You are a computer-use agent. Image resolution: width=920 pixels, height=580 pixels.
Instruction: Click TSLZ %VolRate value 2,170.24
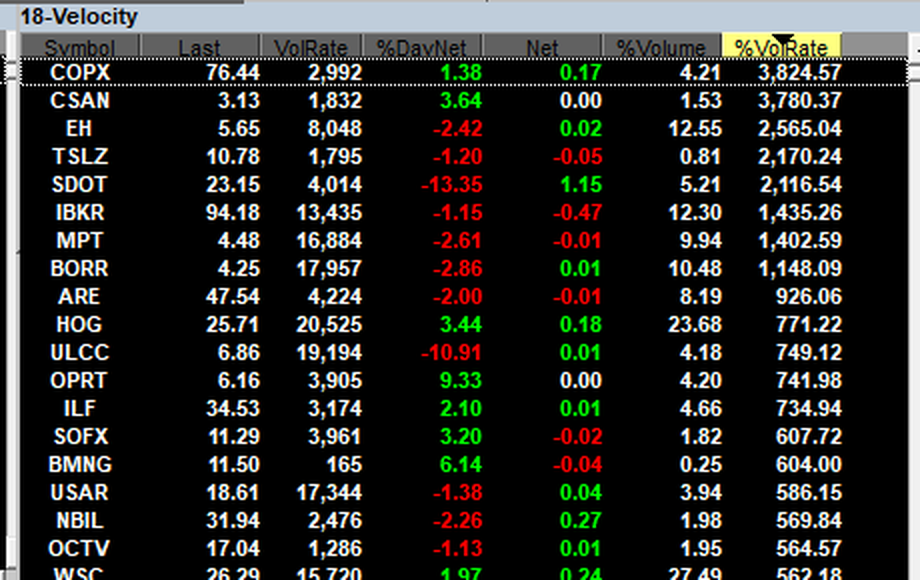[800, 157]
